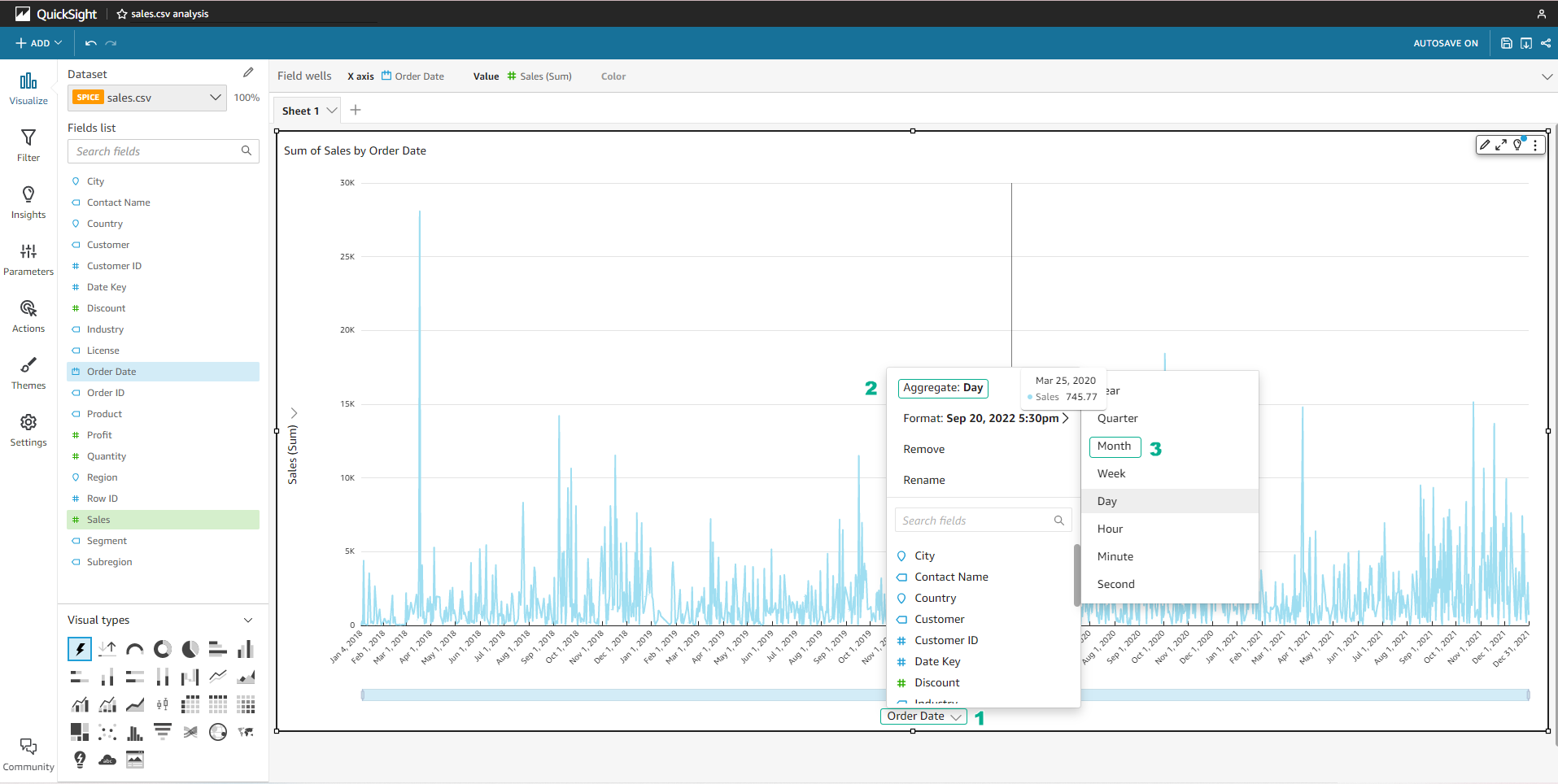Open the Visualize panel in sidebar
The width and height of the screenshot is (1558, 784).
pos(28,89)
